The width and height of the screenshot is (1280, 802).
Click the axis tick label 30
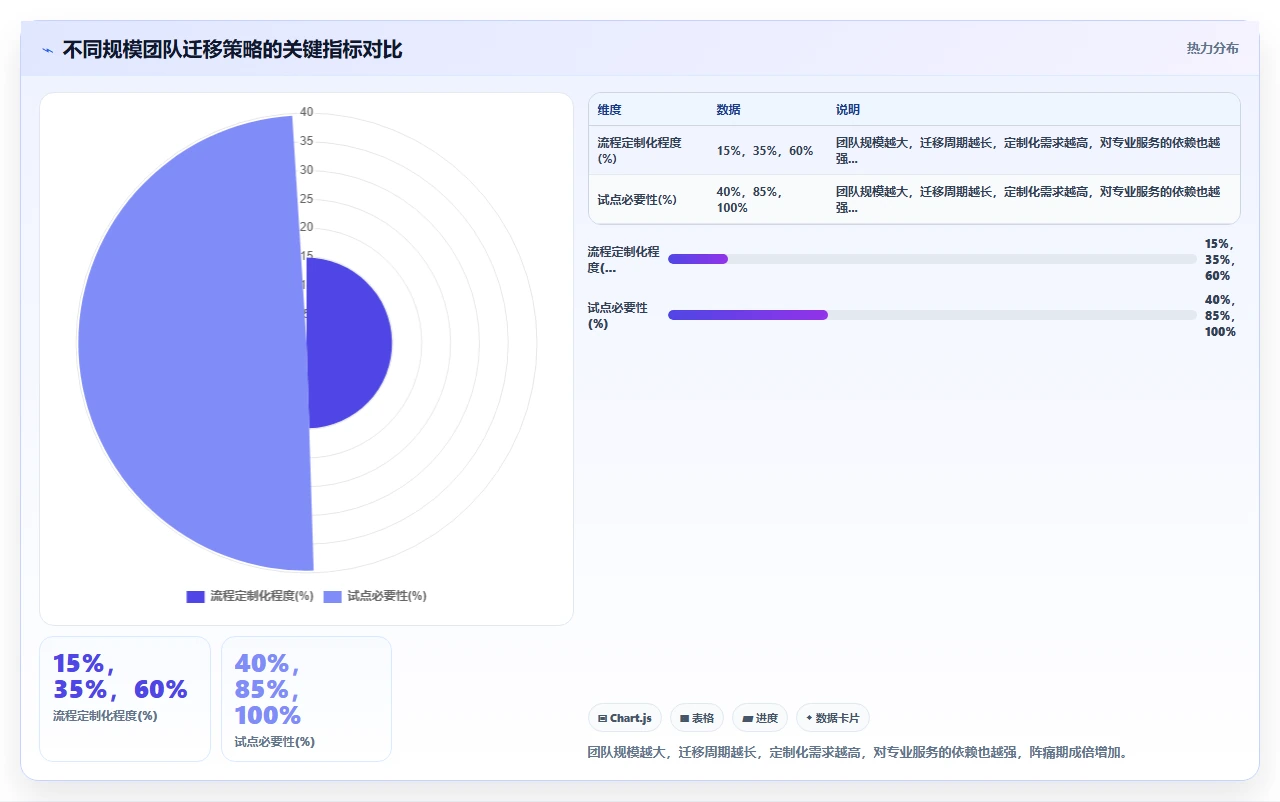(307, 170)
